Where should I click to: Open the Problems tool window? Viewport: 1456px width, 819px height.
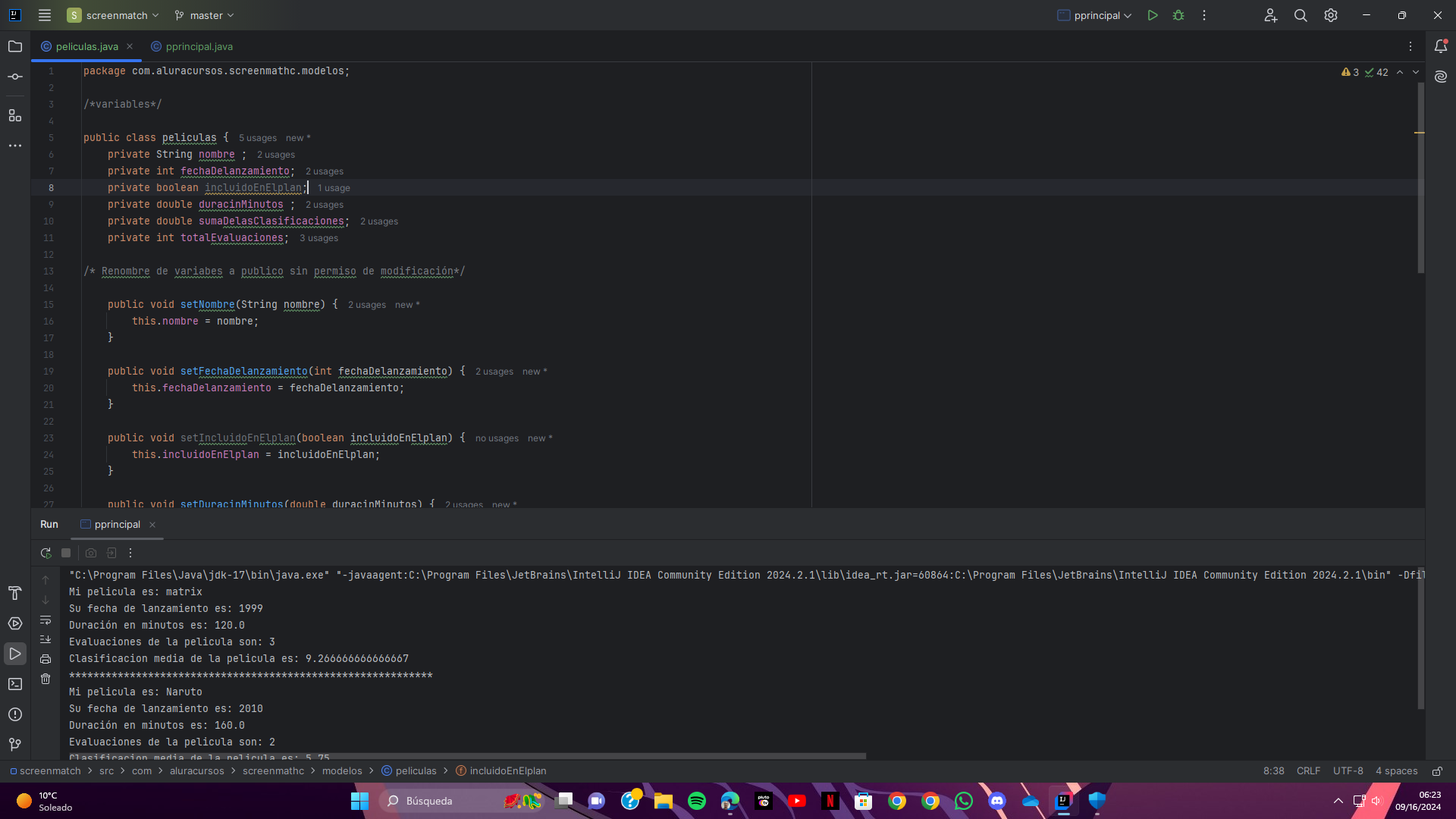click(15, 714)
